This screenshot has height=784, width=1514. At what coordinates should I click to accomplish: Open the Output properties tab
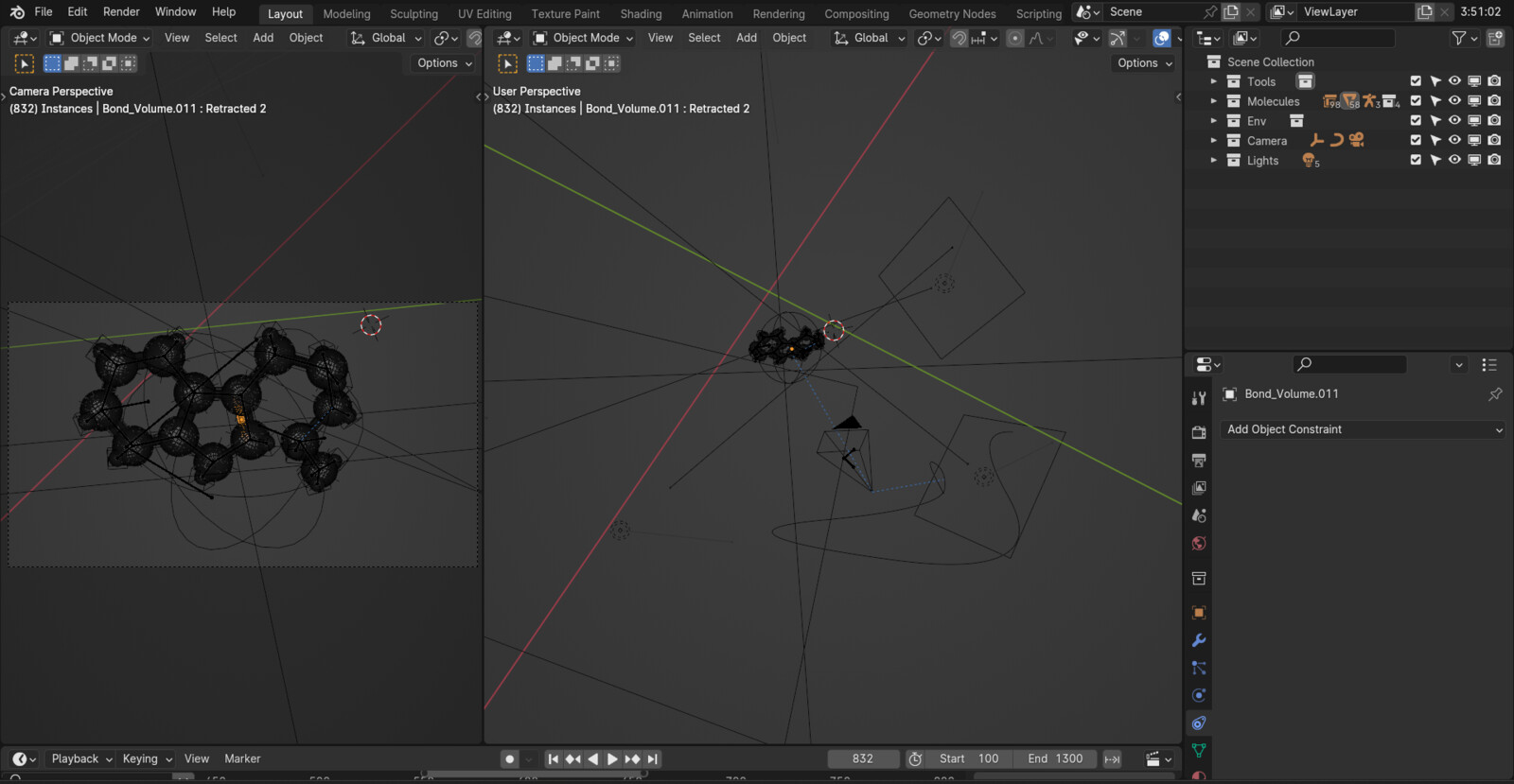[x=1199, y=460]
